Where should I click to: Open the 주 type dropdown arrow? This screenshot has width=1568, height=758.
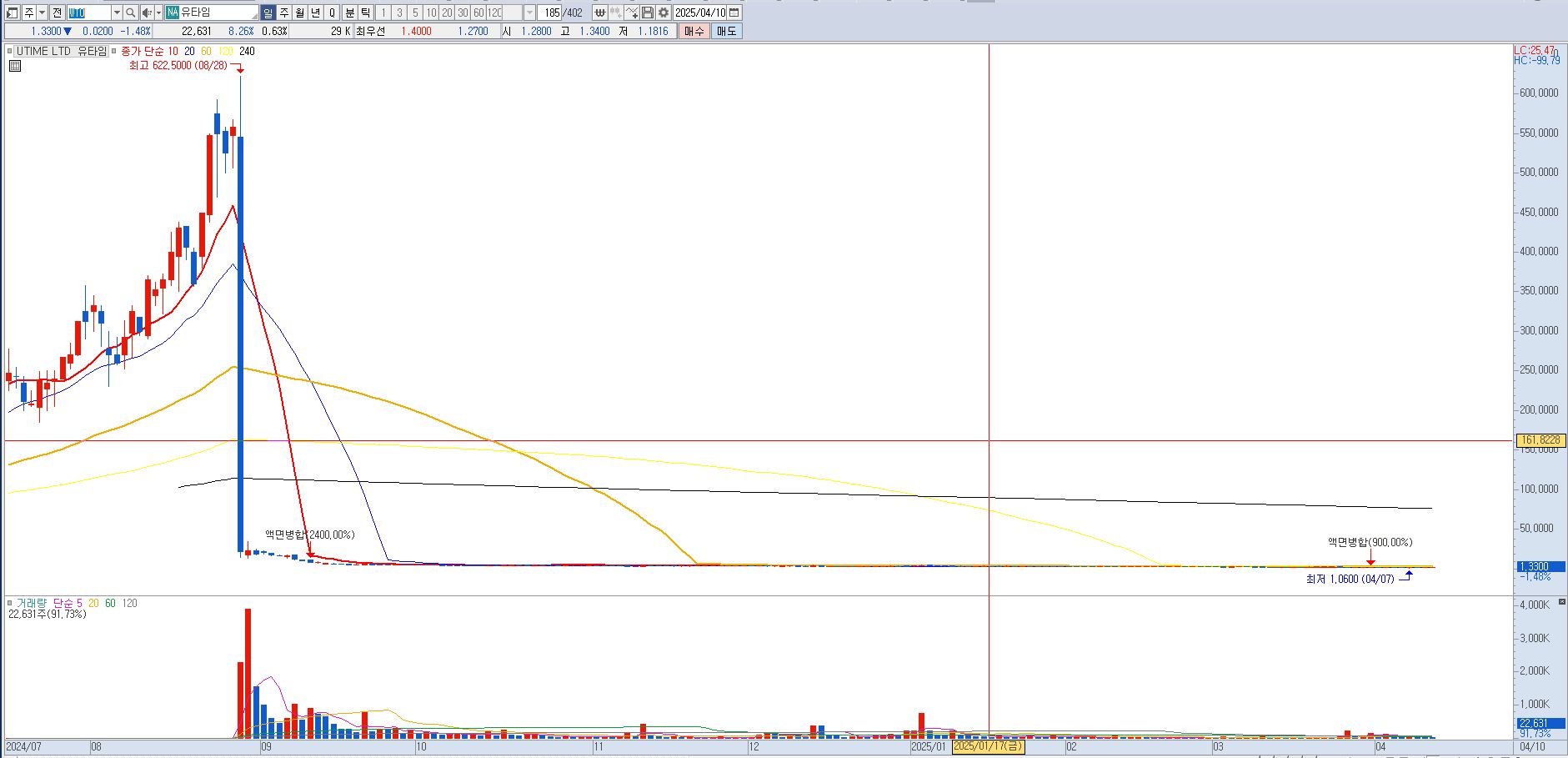[x=42, y=13]
